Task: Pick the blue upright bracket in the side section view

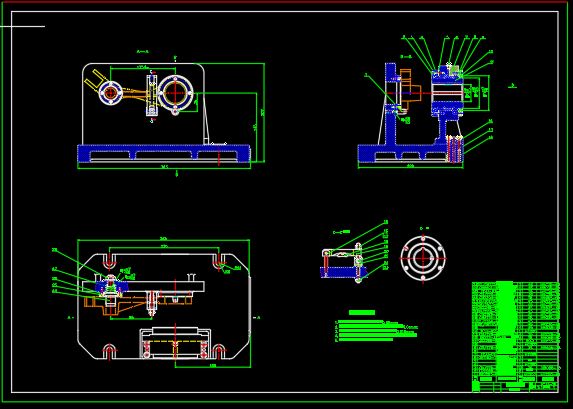Action: click(392, 105)
